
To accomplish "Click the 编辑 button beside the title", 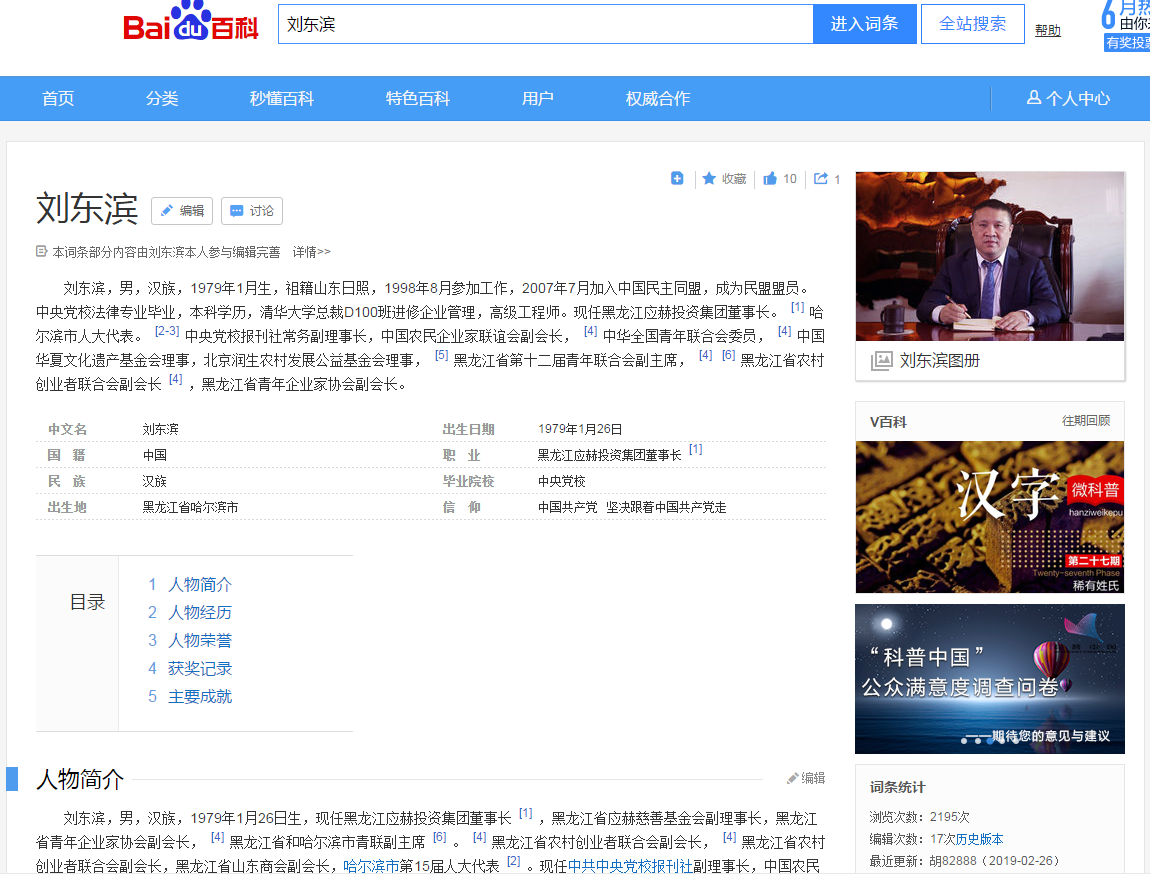I will coord(182,211).
